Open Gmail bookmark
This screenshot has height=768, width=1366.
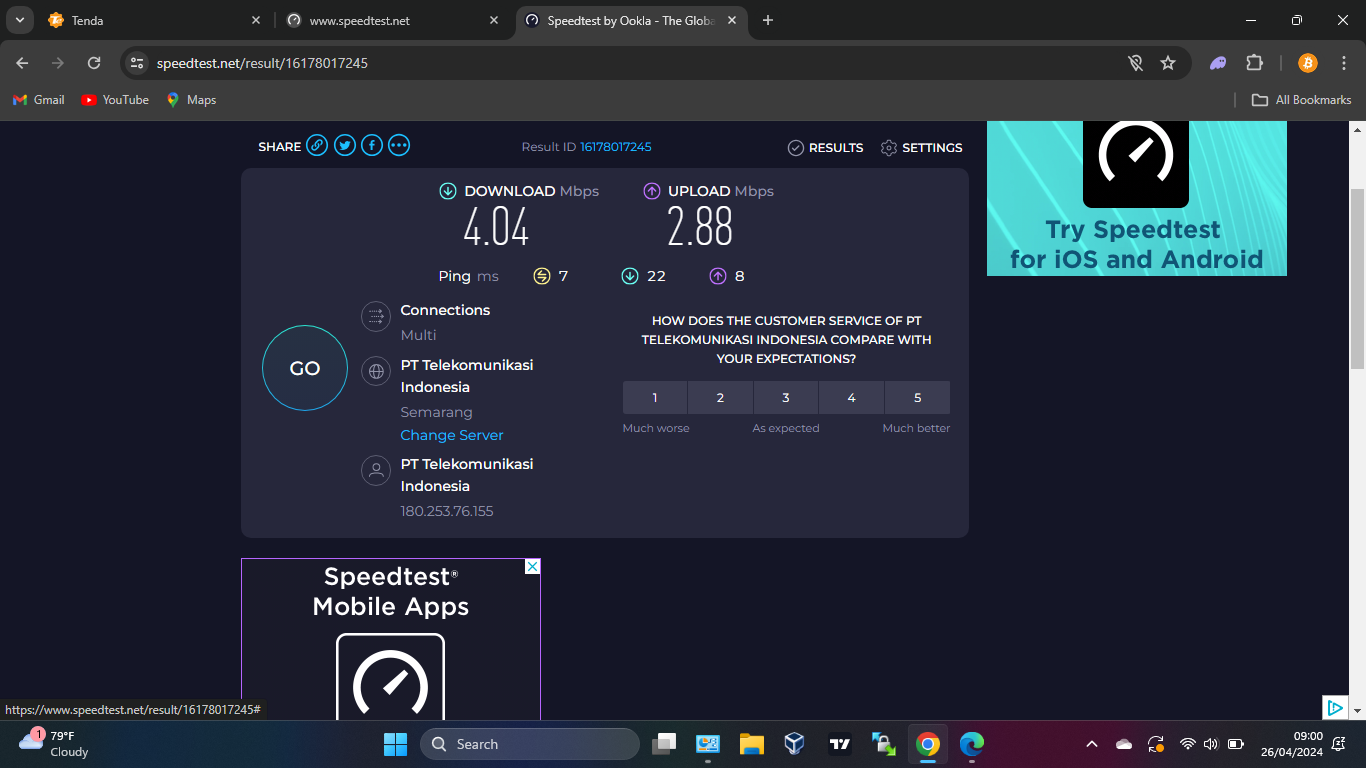(x=38, y=100)
